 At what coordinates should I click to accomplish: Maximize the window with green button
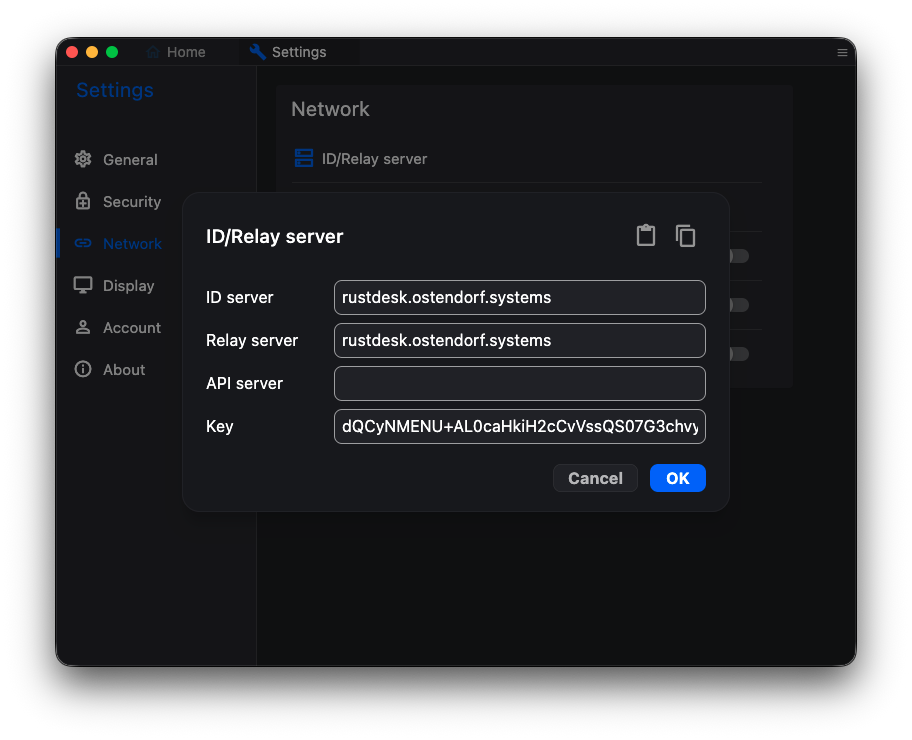(112, 52)
